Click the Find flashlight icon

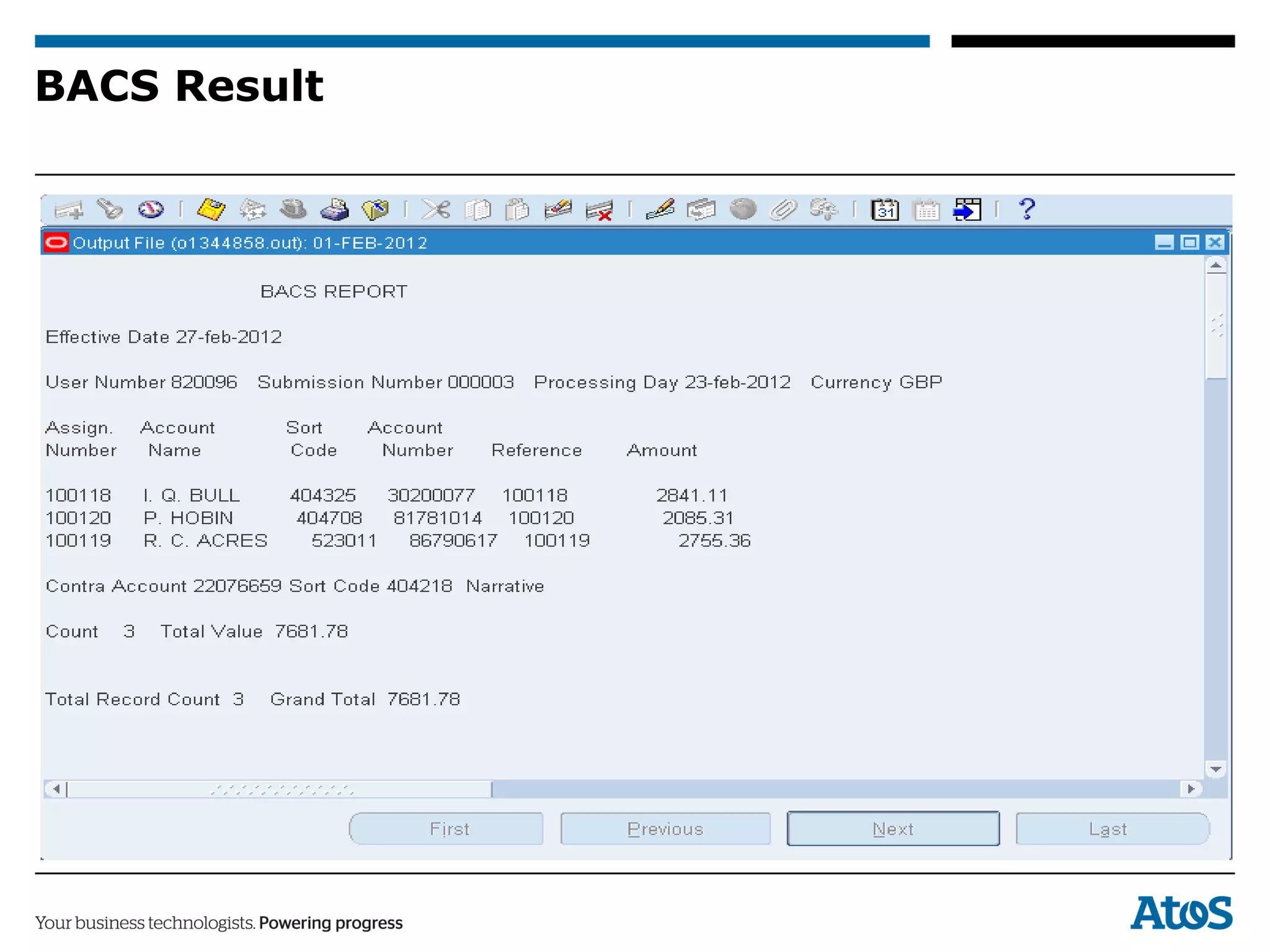110,209
